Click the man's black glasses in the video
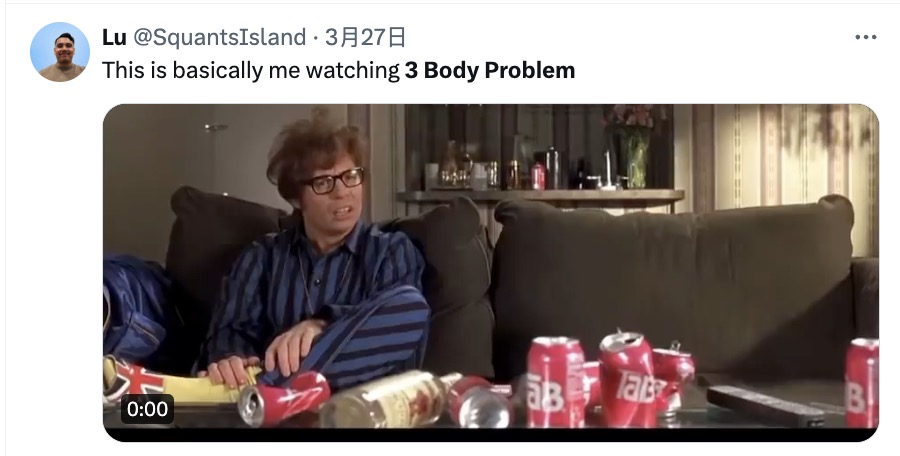900x456 pixels. 333,181
